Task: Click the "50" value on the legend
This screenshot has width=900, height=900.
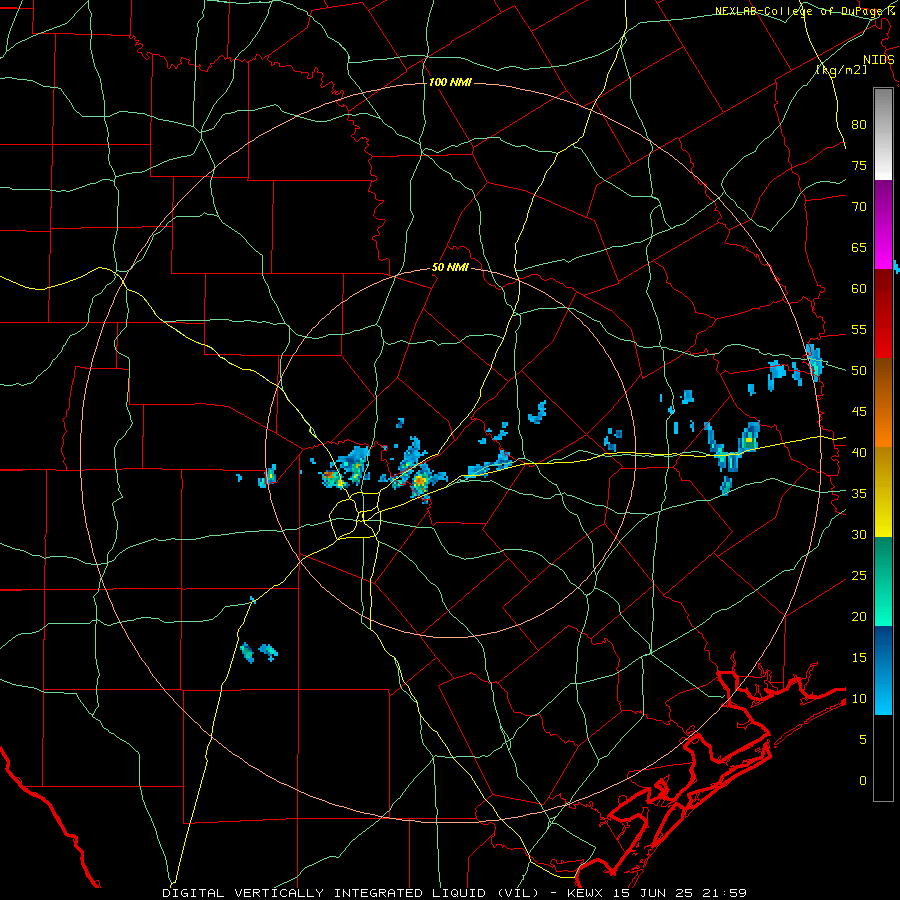Action: (859, 371)
